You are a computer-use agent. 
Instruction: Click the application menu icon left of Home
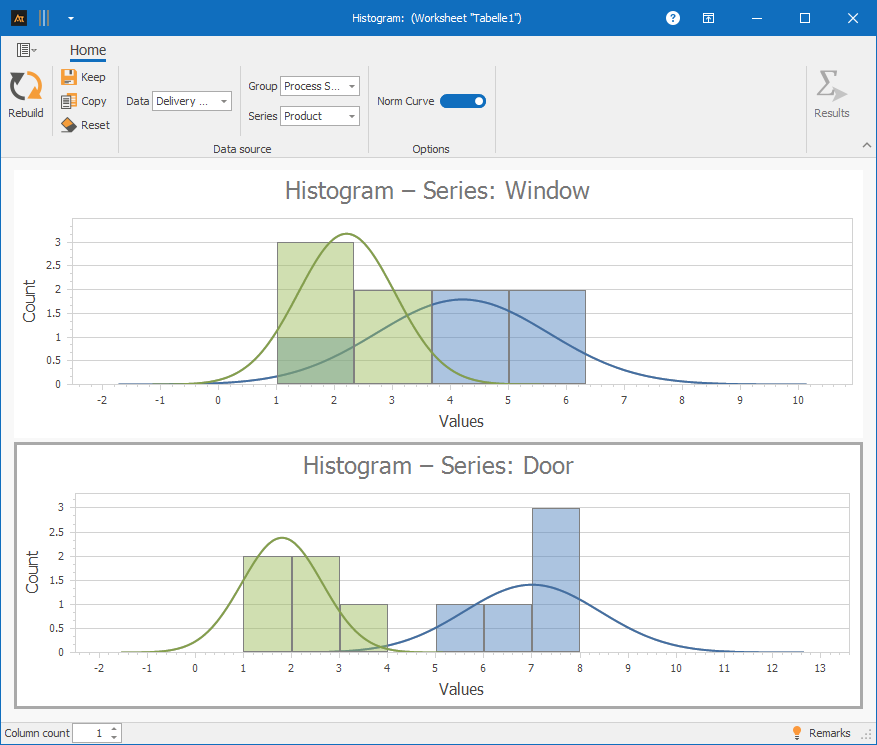[26, 50]
